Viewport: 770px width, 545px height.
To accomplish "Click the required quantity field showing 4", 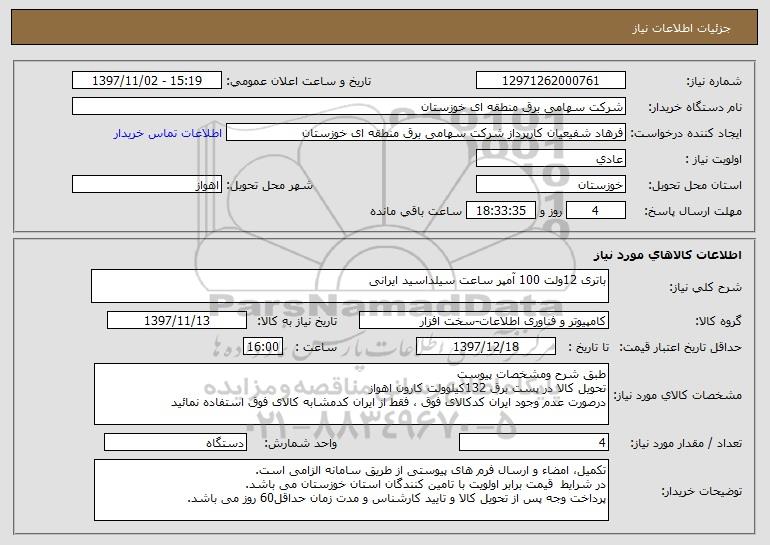I will pos(534,443).
